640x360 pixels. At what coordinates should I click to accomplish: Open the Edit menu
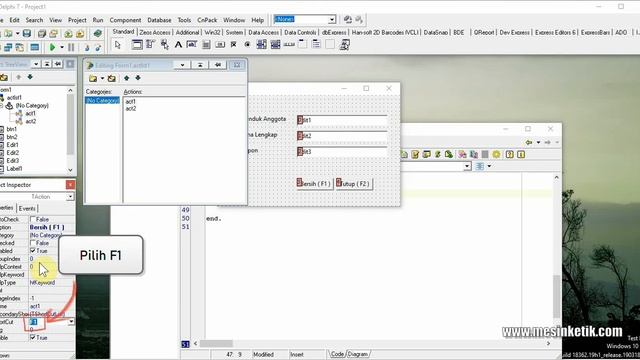(x=14, y=20)
